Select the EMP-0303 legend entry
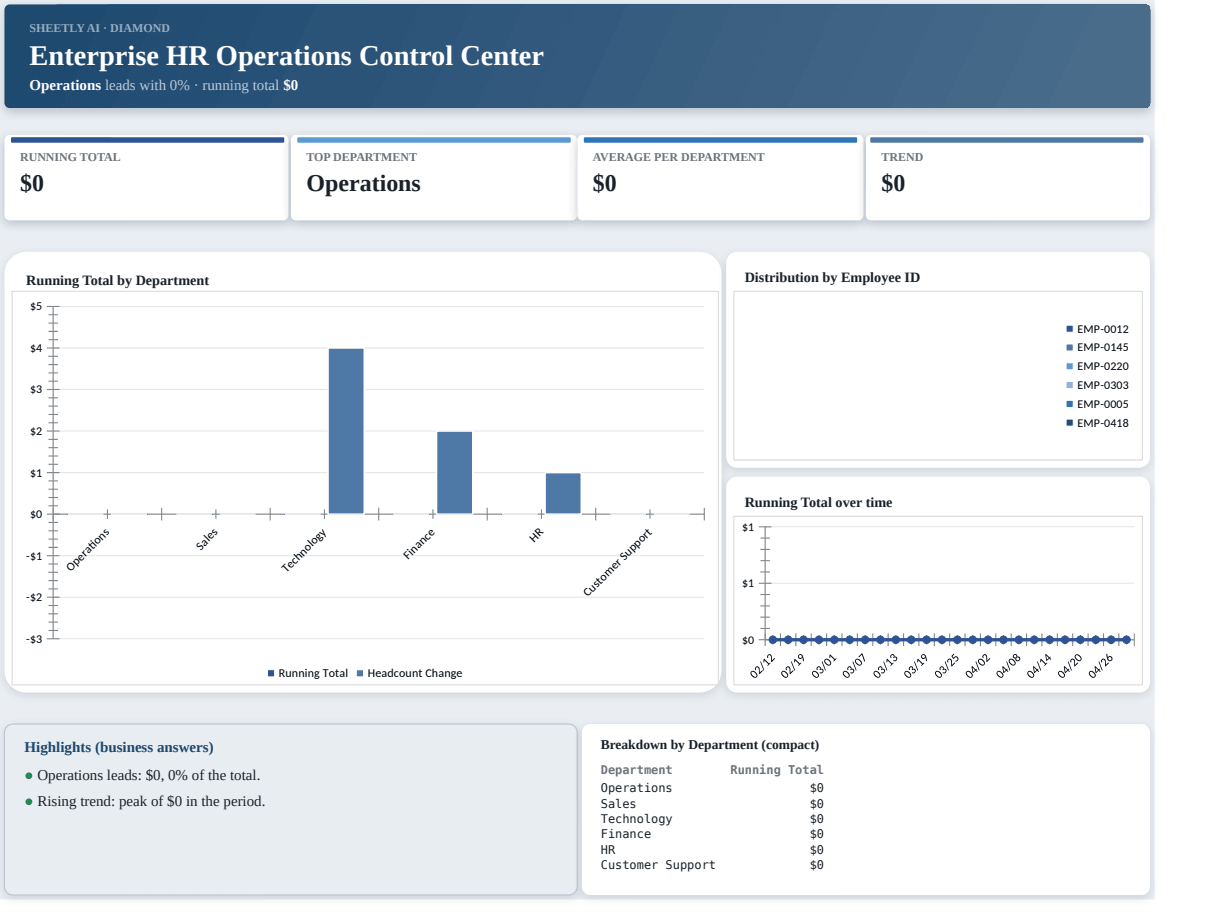The width and height of the screenshot is (1227, 922). (1097, 385)
